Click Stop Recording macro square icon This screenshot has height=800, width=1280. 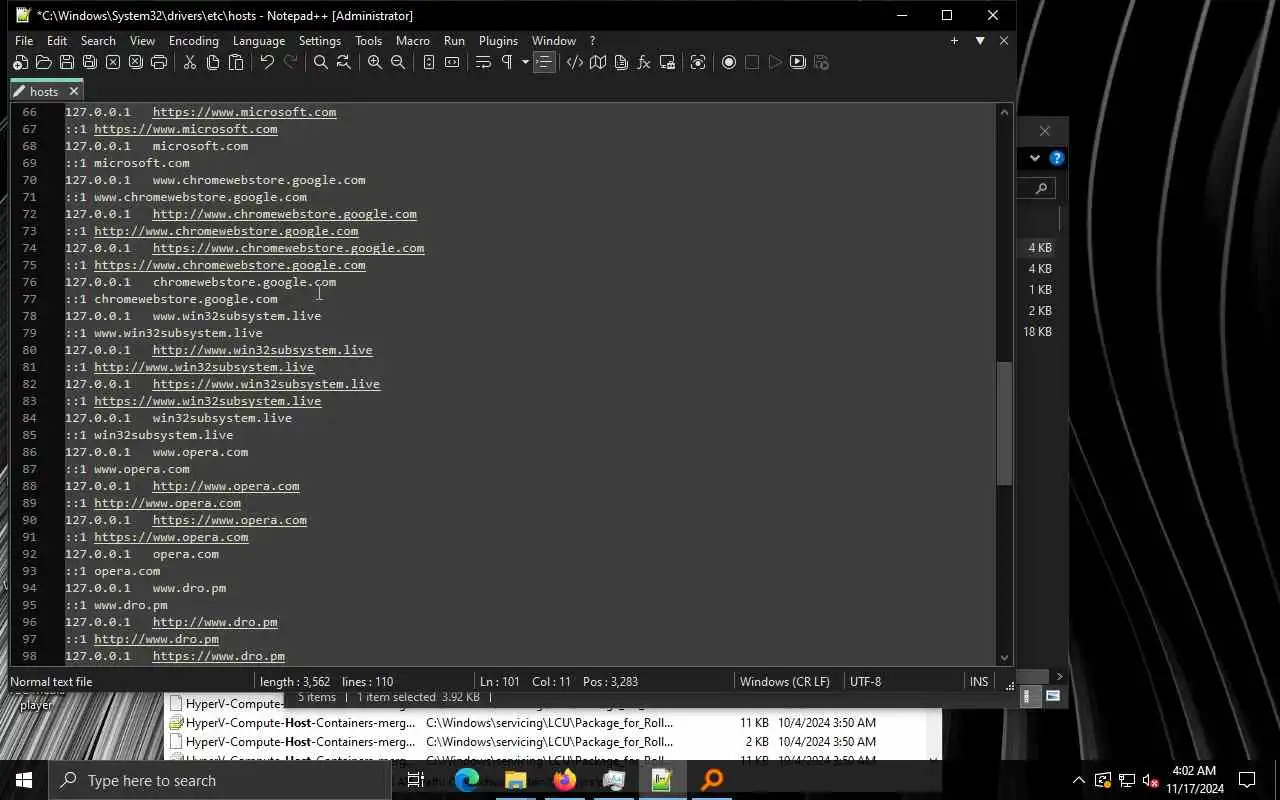click(752, 62)
